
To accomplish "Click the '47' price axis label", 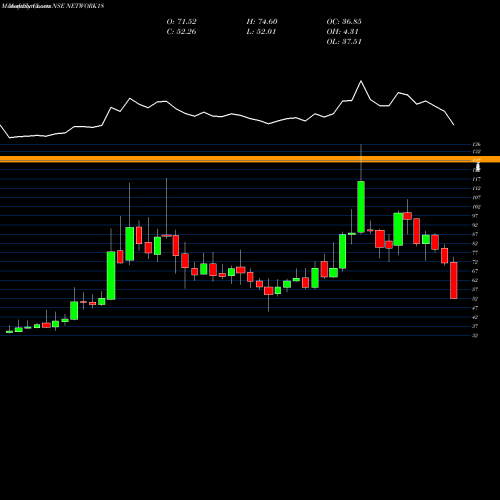I will point(475,308).
